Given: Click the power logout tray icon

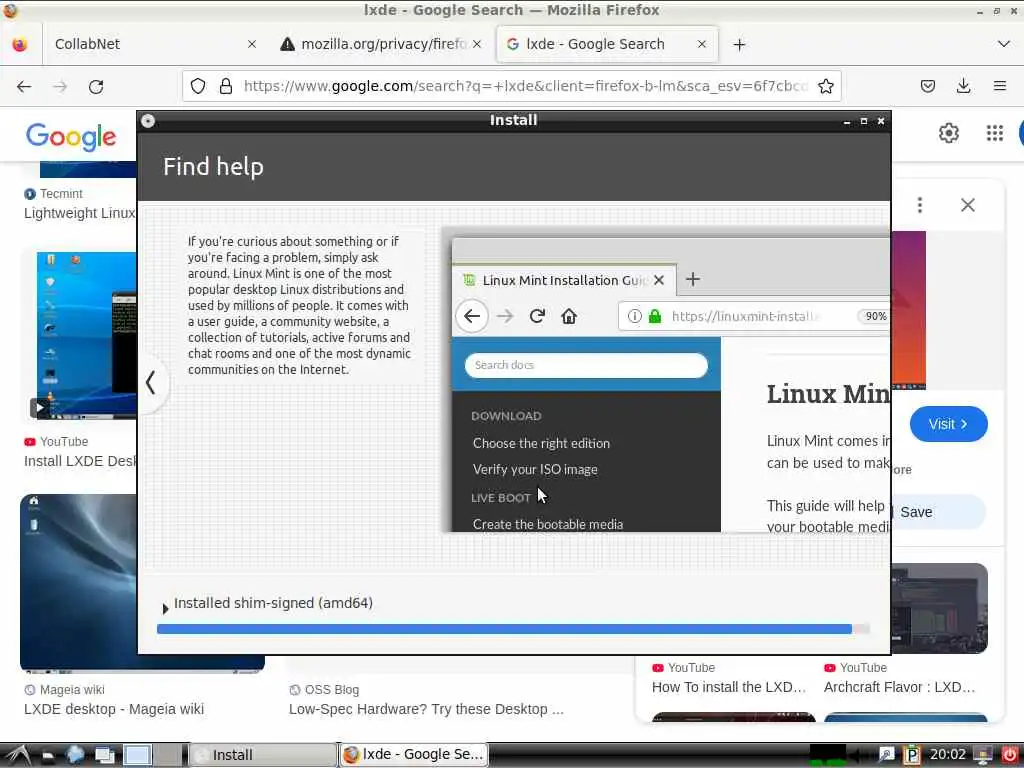Looking at the screenshot, I should pyautogui.click(x=1009, y=755).
